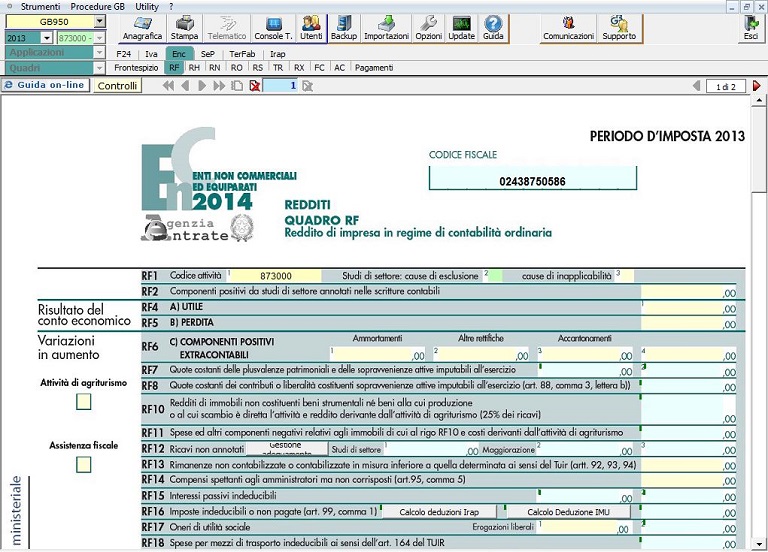Tick the Attività di agriturismo checkbox

(84, 402)
